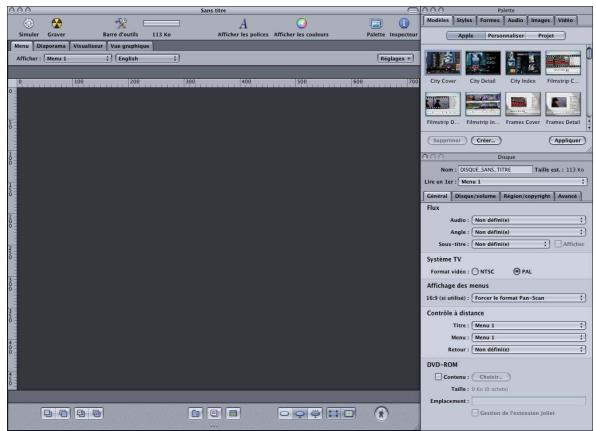Switch to the Visualiseur tab
Viewport: 596px width, 431px height.
[88, 46]
